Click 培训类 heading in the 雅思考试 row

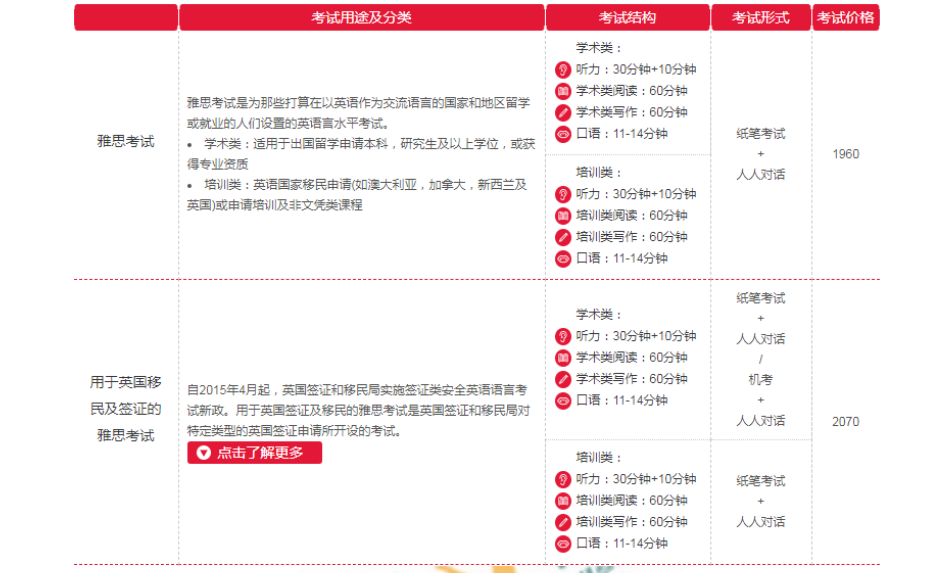pyautogui.click(x=598, y=172)
